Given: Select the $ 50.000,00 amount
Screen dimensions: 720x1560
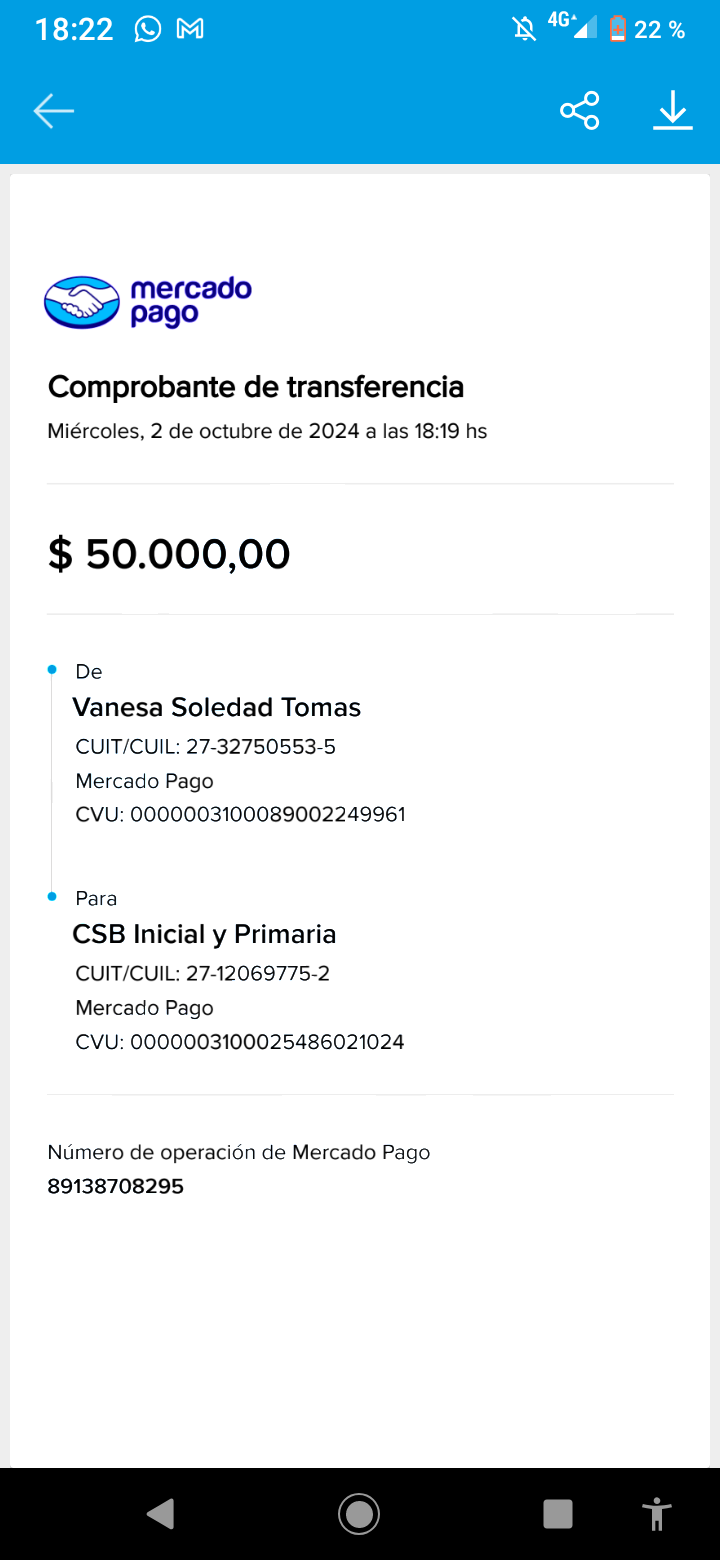Looking at the screenshot, I should pos(169,554).
